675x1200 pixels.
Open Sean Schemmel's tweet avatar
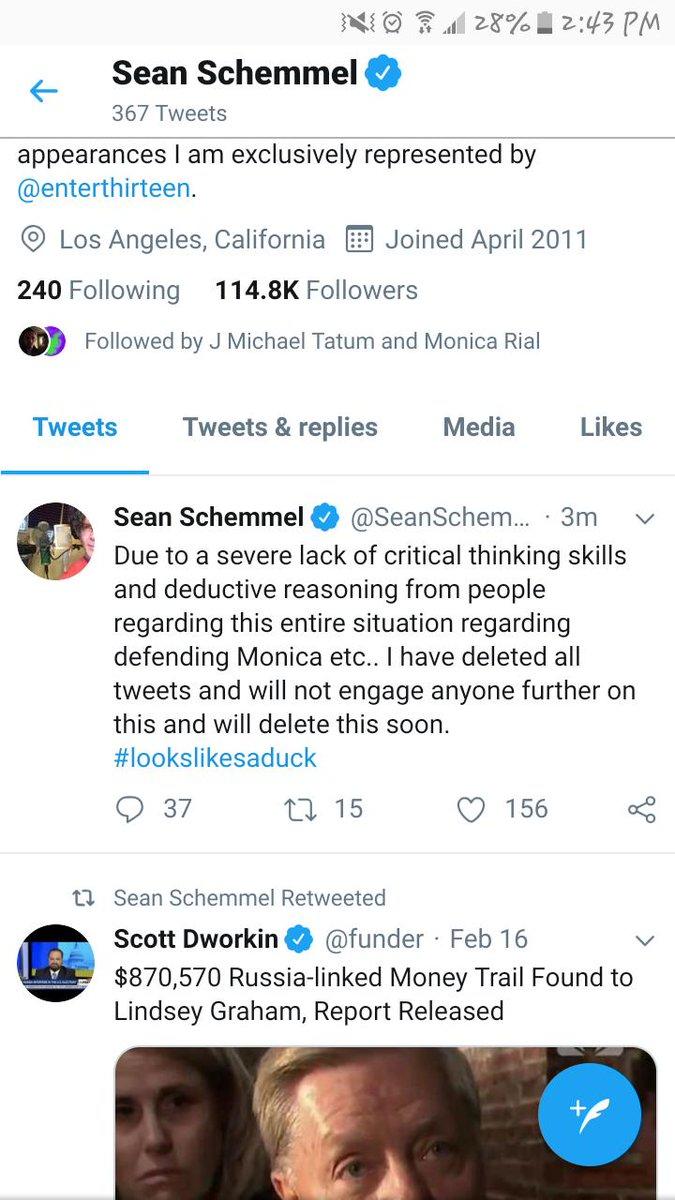click(56, 542)
